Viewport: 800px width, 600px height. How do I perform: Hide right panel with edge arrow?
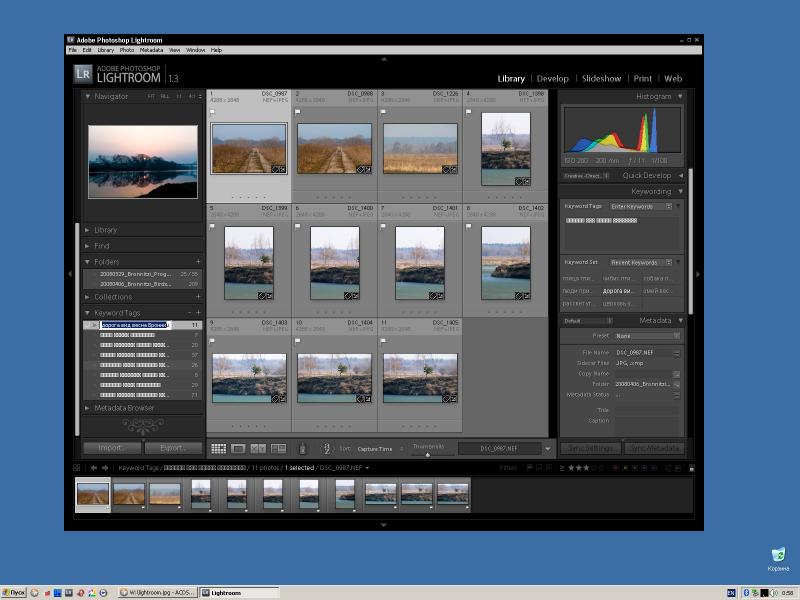coord(698,274)
